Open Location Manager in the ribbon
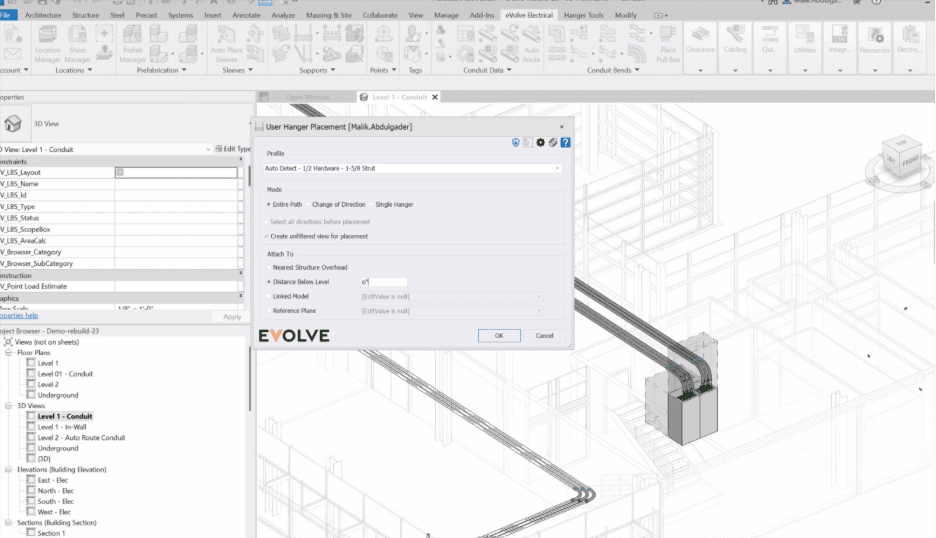 [x=48, y=44]
